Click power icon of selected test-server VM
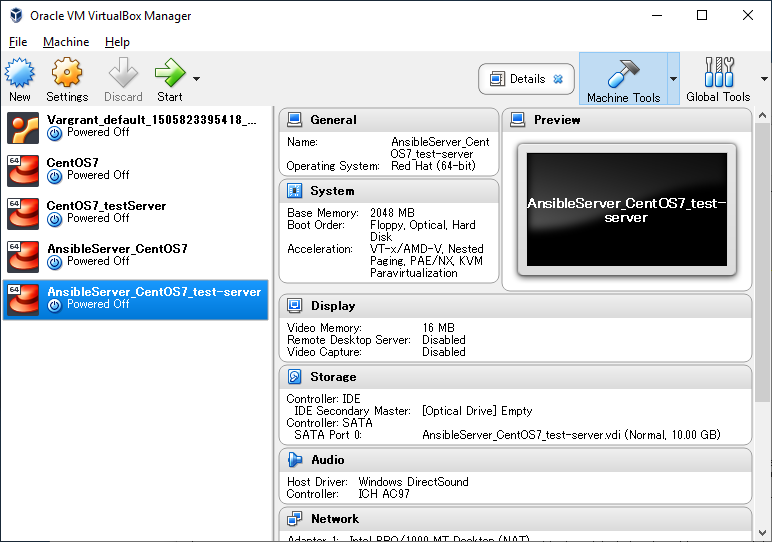This screenshot has height=542, width=772. [55, 305]
